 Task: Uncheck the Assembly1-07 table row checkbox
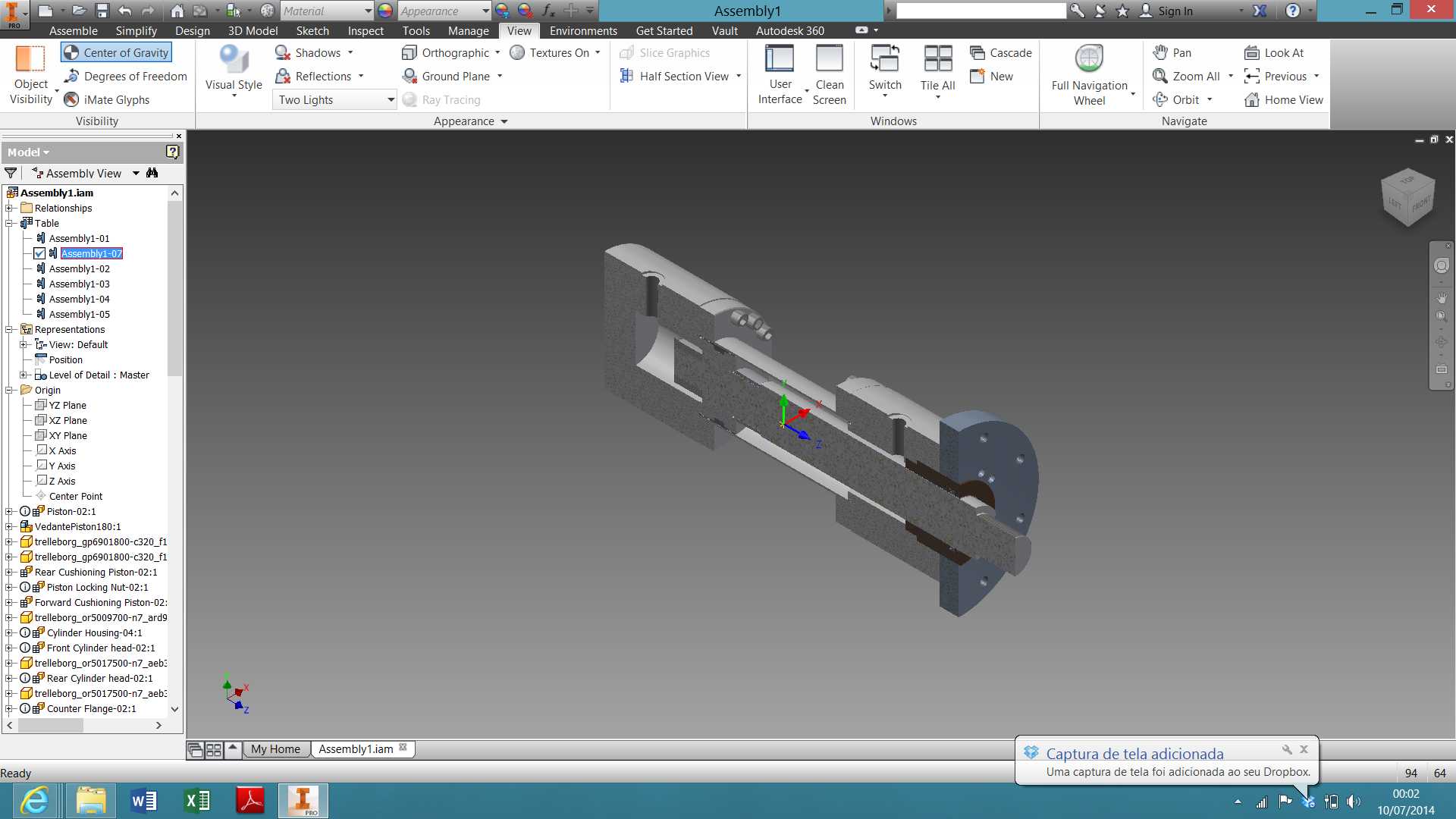(x=39, y=253)
